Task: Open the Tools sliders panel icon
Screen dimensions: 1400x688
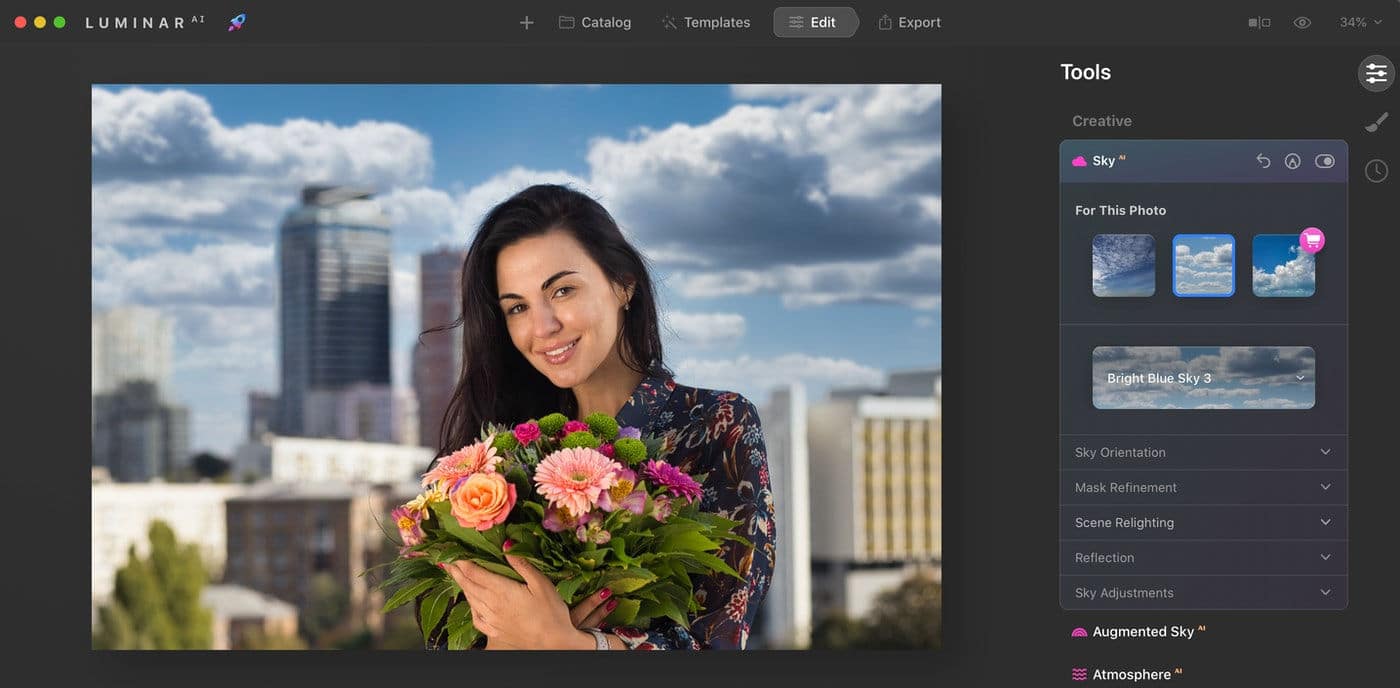Action: coord(1376,73)
